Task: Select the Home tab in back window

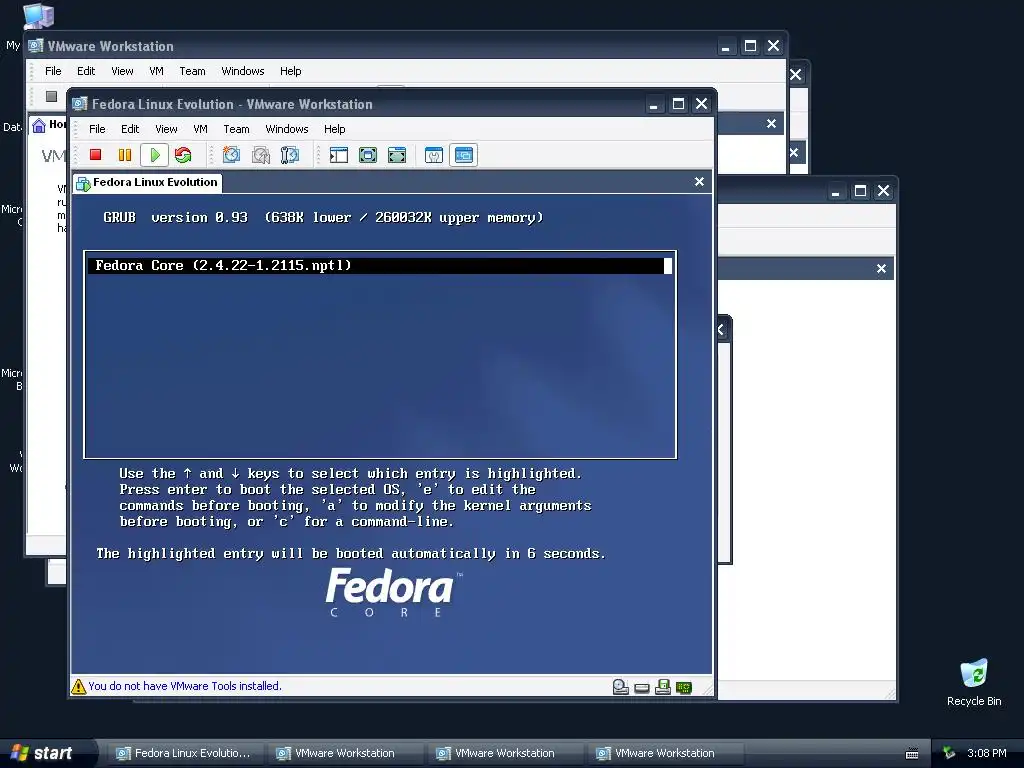Action: coord(49,124)
